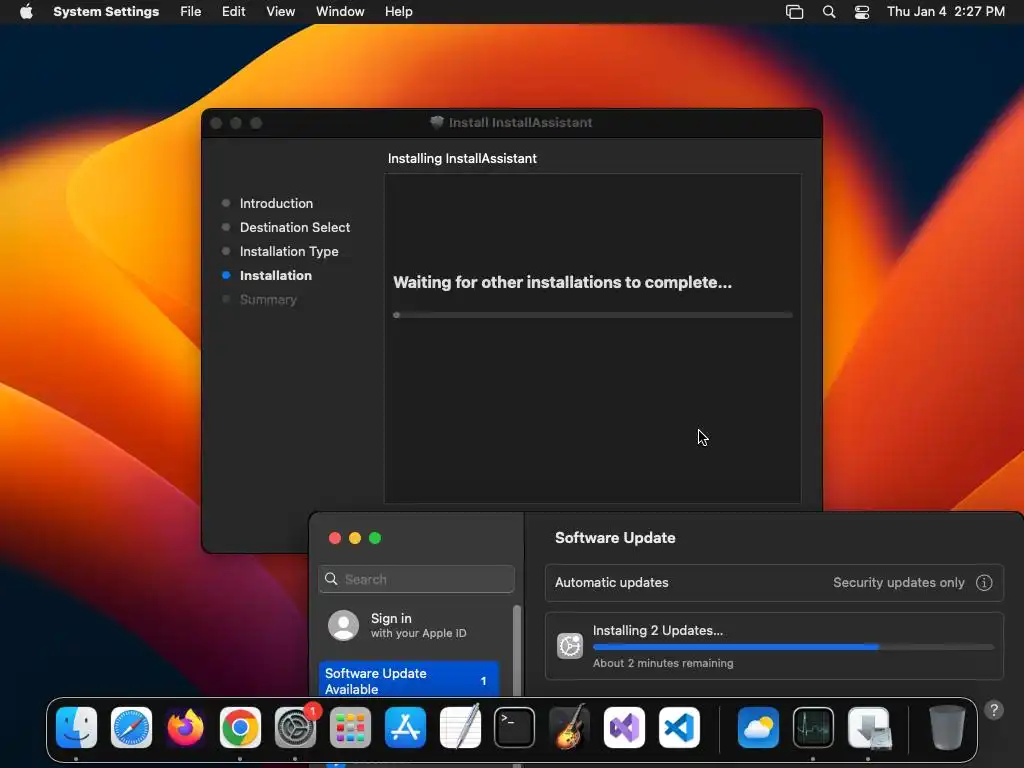Click the Installation step in installer

coord(276,276)
